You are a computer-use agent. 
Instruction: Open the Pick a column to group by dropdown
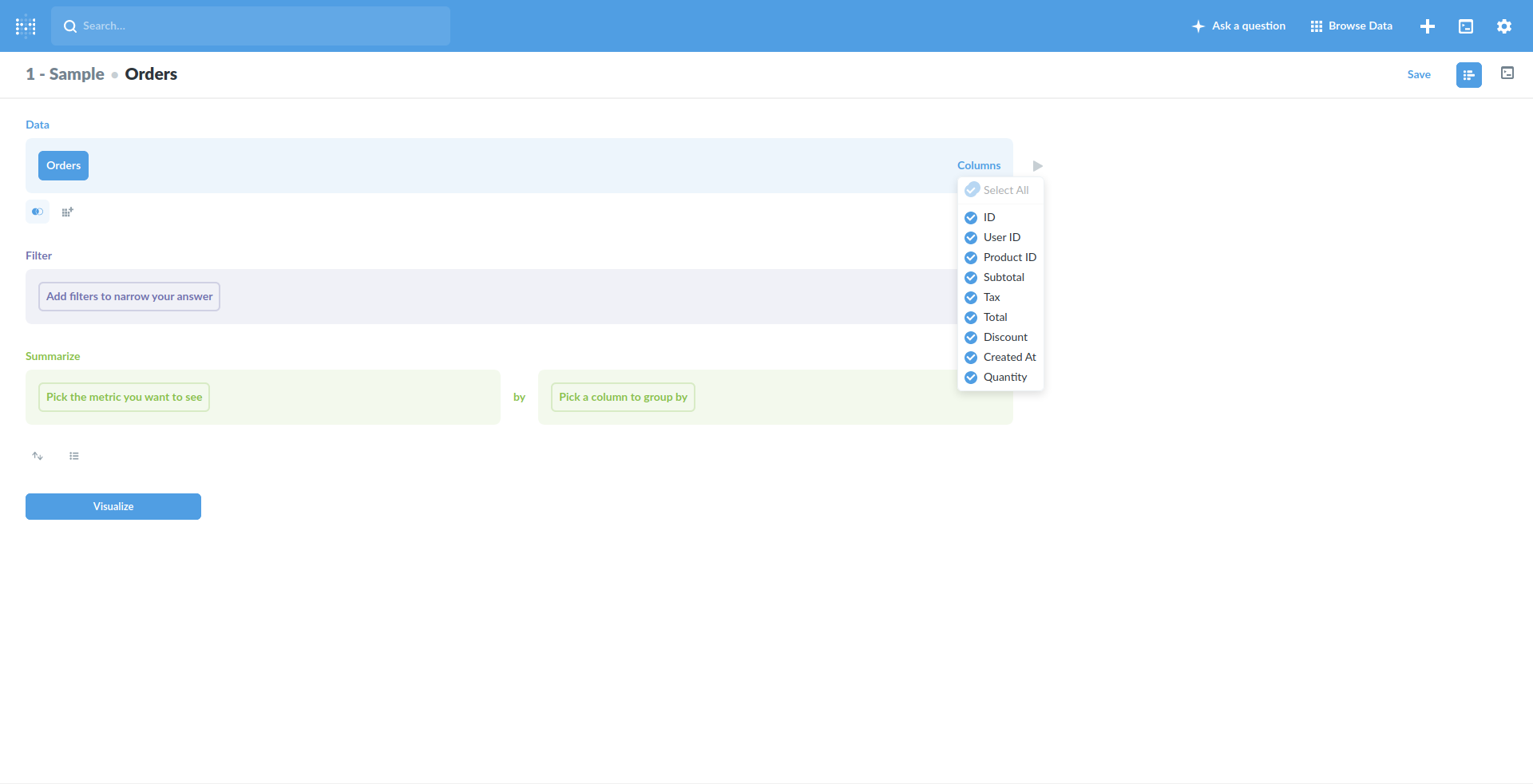622,397
